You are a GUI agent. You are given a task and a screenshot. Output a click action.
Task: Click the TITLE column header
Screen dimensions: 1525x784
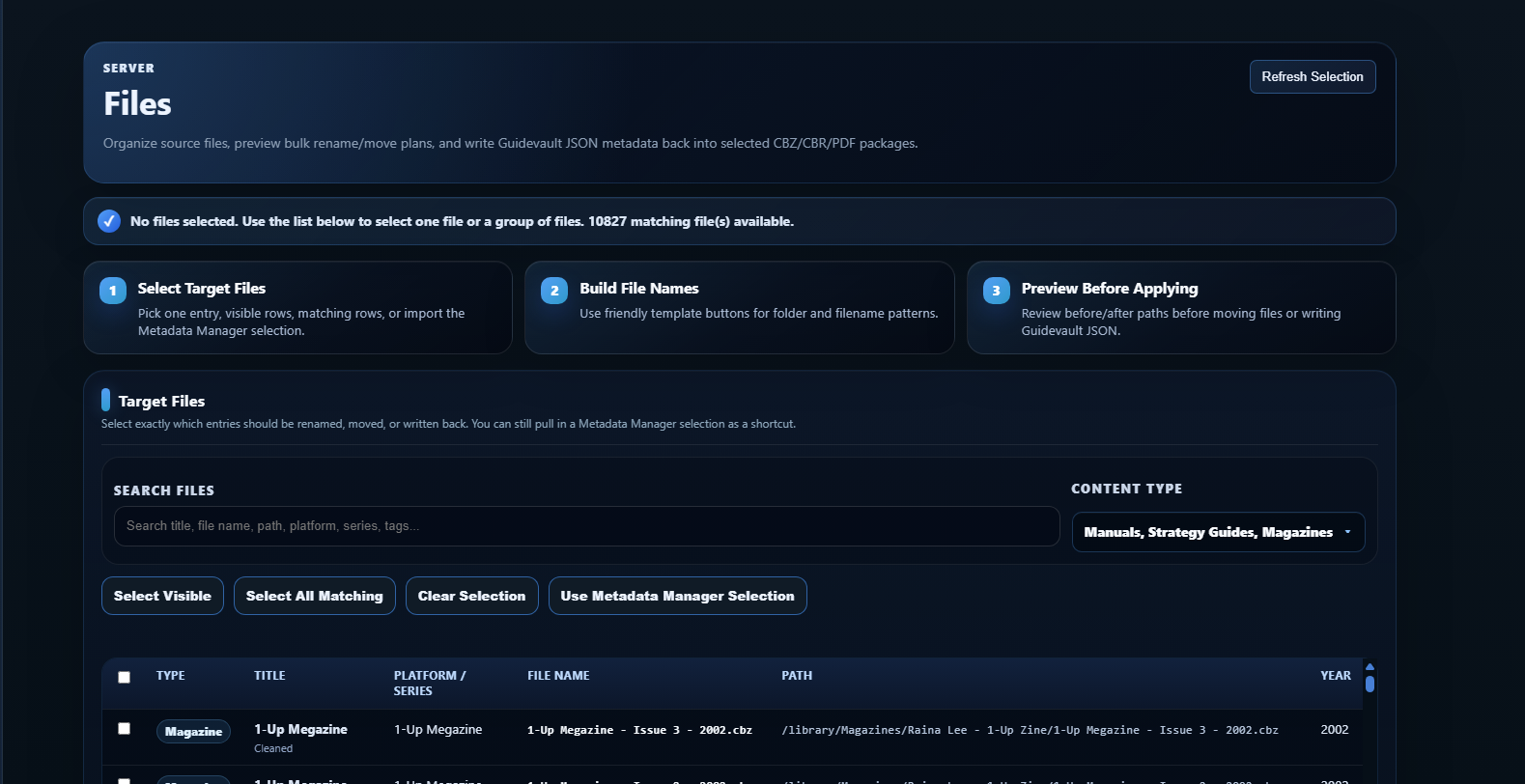point(269,676)
